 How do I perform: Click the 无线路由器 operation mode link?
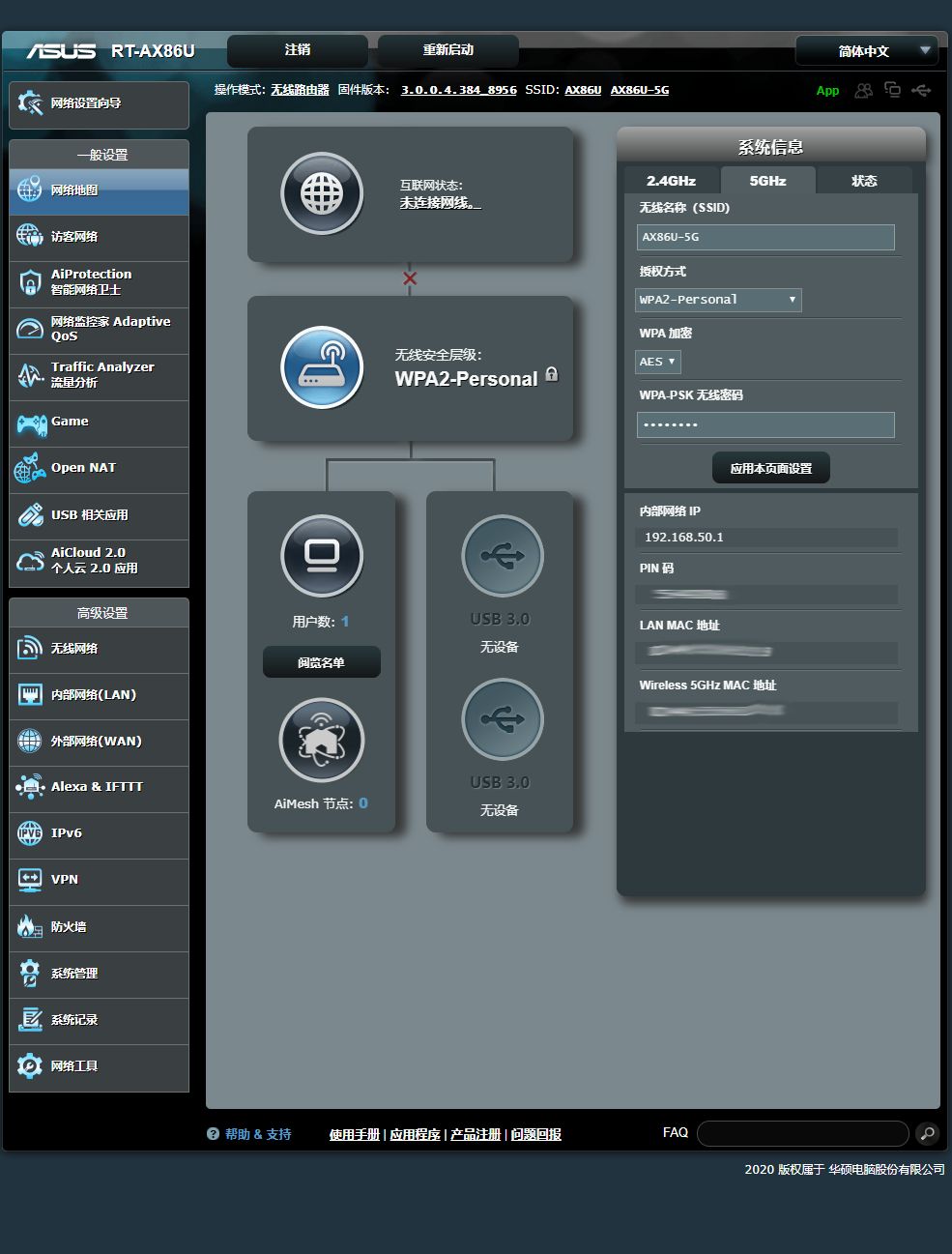pos(300,90)
